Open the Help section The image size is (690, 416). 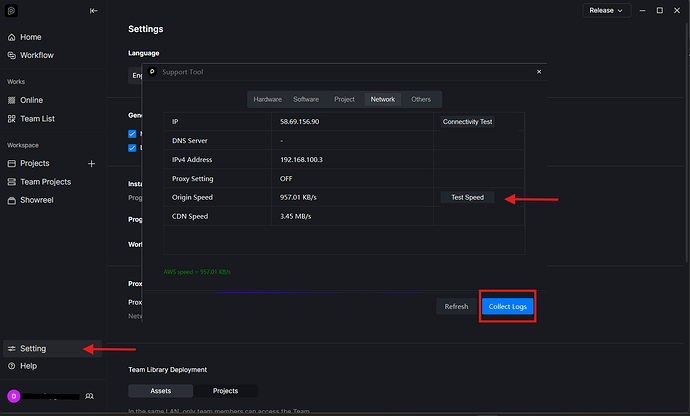29,366
